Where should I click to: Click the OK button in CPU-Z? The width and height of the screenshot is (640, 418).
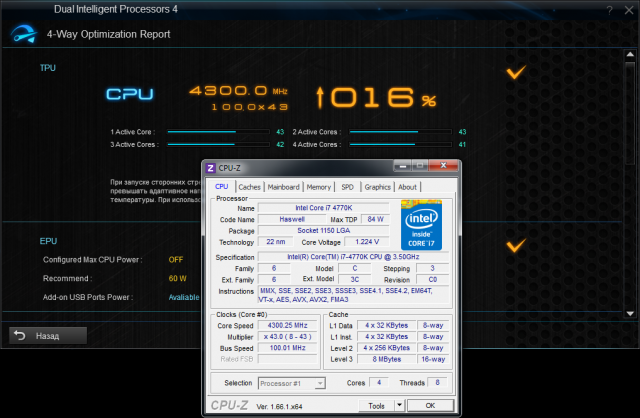tap(430, 405)
